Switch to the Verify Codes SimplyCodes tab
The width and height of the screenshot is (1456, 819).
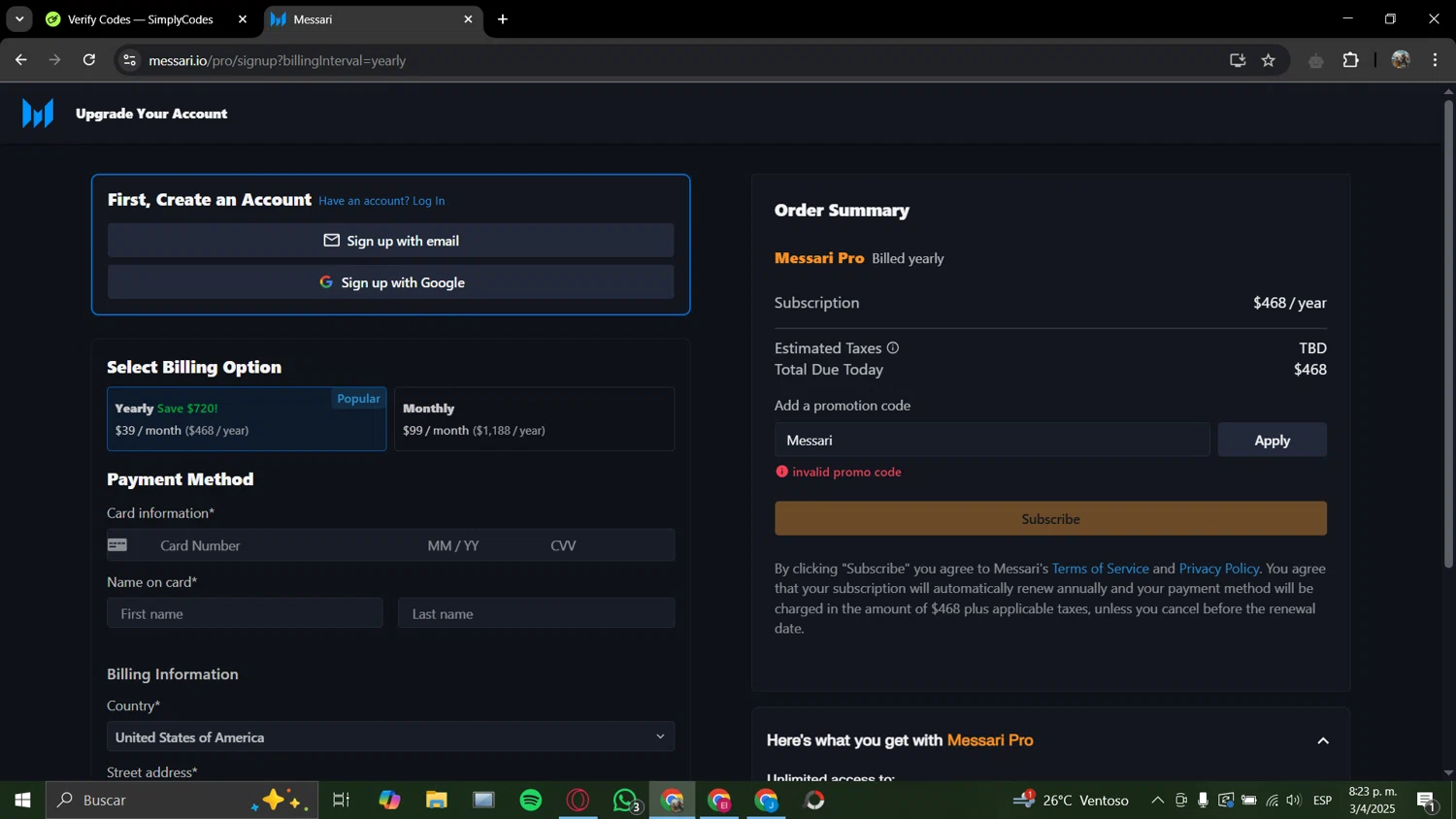point(141,19)
